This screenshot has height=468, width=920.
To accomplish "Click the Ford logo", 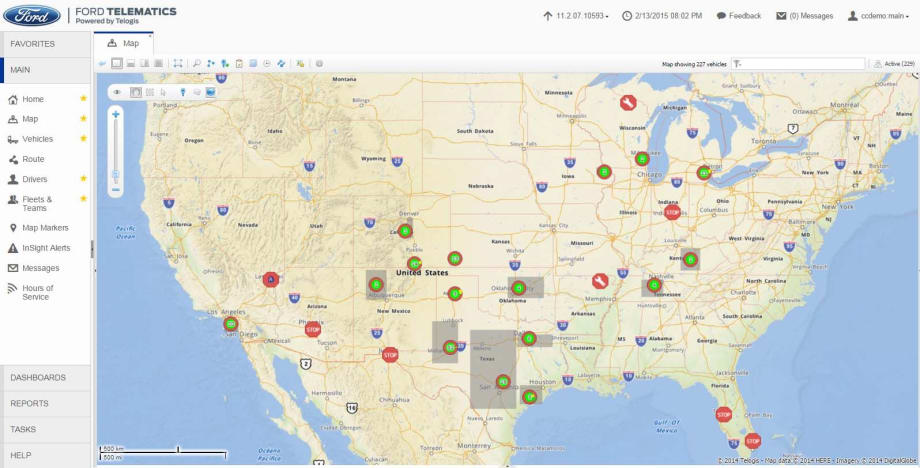I will [x=32, y=16].
